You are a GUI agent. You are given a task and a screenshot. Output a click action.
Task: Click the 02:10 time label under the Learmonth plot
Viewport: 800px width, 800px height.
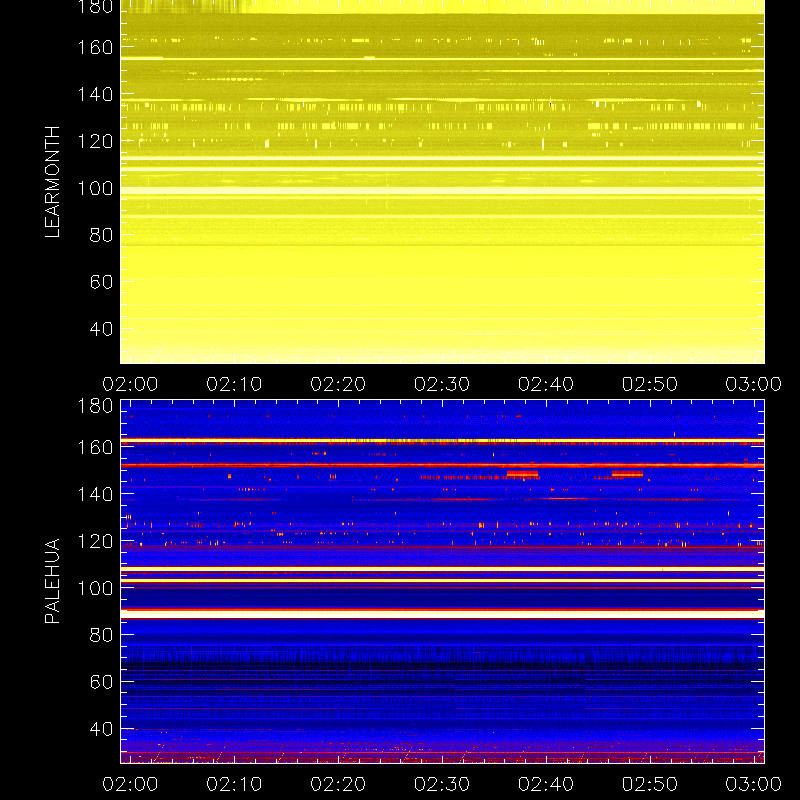pos(234,384)
